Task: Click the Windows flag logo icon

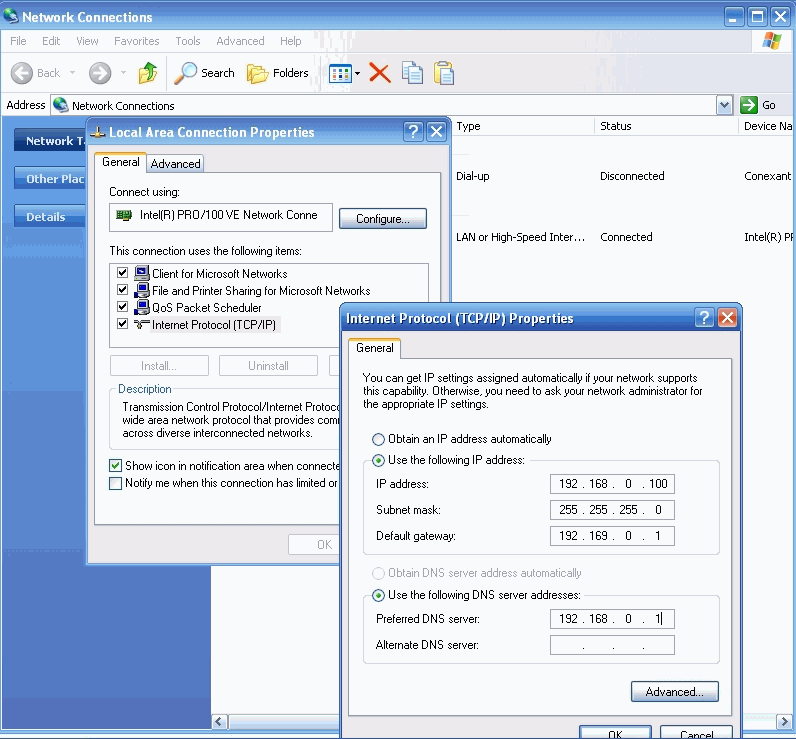Action: click(772, 41)
